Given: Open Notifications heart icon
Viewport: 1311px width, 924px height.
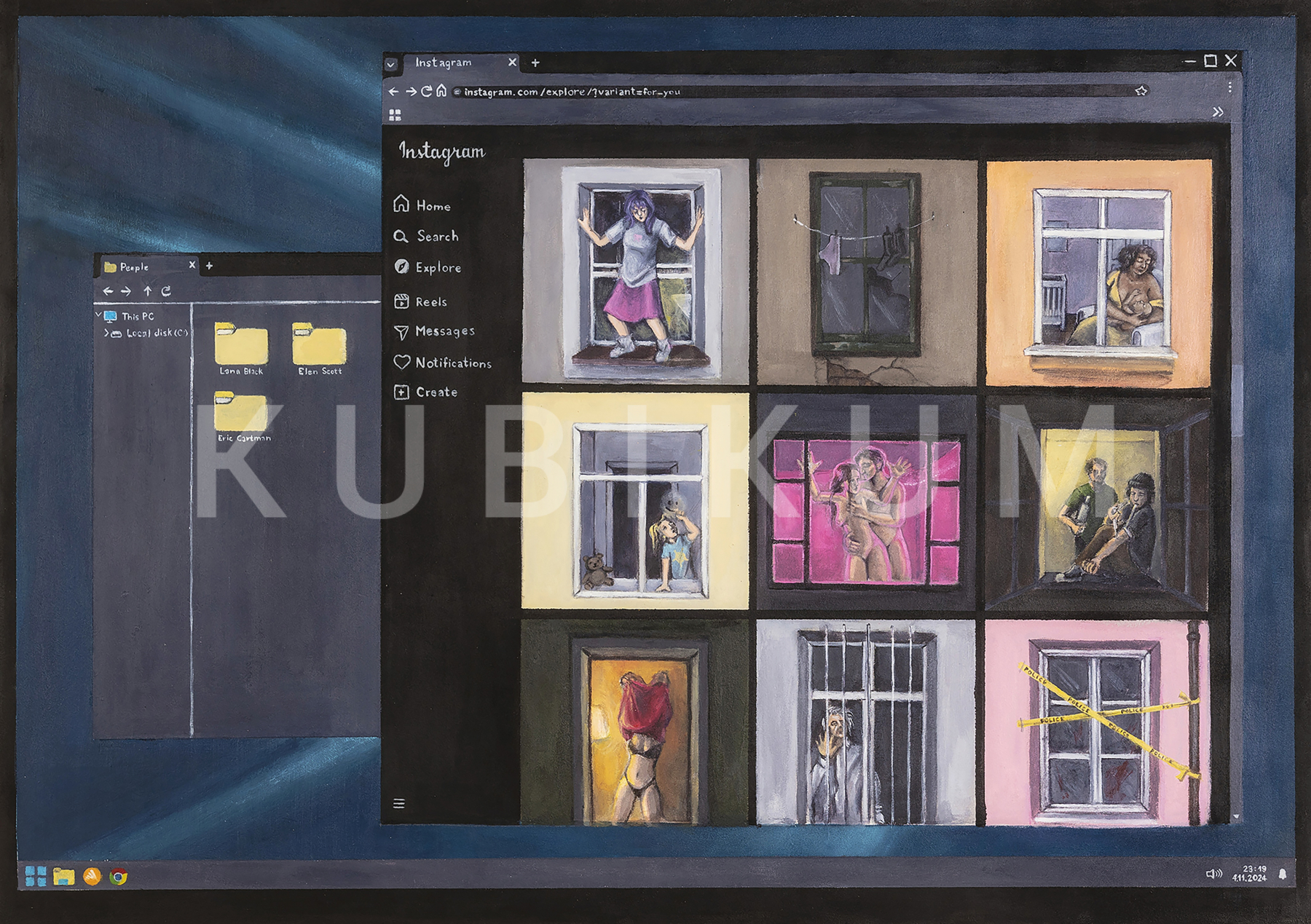Looking at the screenshot, I should pos(401,362).
